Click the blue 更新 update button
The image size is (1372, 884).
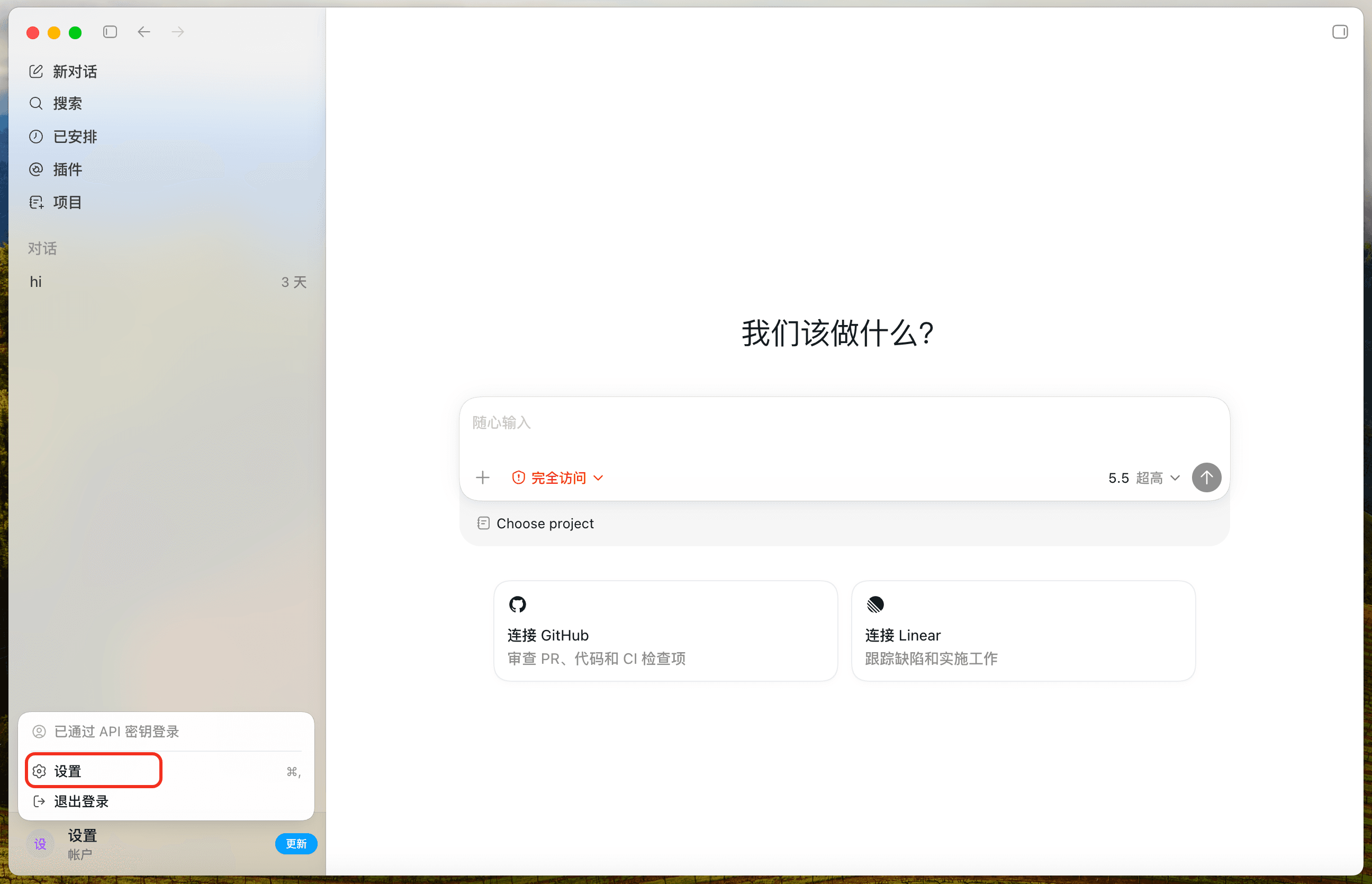point(296,843)
